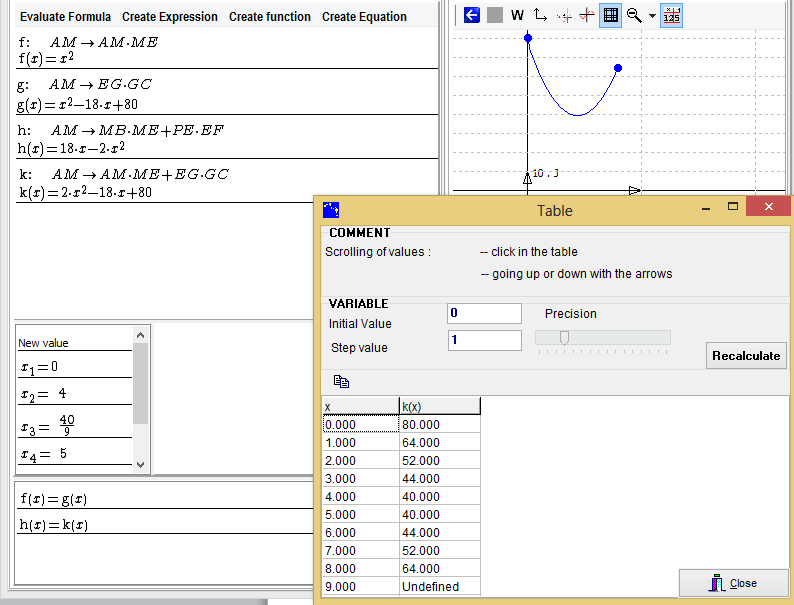The height and width of the screenshot is (605, 794).
Task: Click the Table window title icon
Action: pos(331,210)
